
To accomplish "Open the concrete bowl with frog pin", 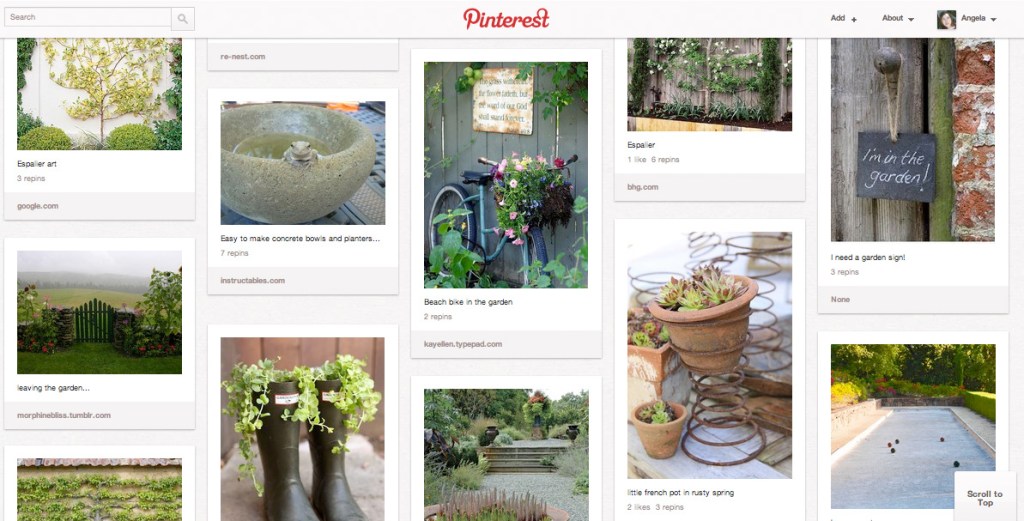I will [x=303, y=163].
